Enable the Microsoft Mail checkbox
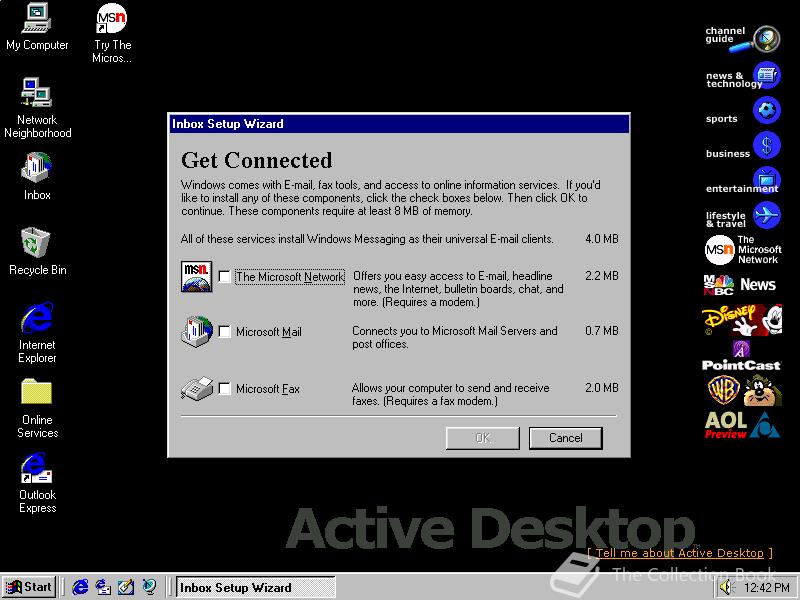 coord(224,332)
